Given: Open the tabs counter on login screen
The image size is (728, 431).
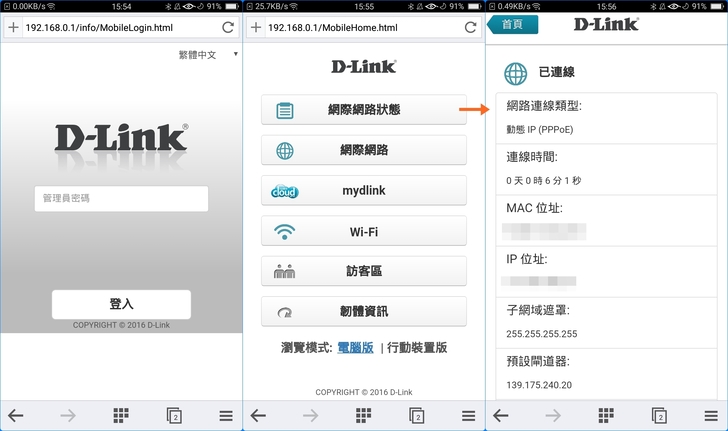Looking at the screenshot, I should pos(174,416).
